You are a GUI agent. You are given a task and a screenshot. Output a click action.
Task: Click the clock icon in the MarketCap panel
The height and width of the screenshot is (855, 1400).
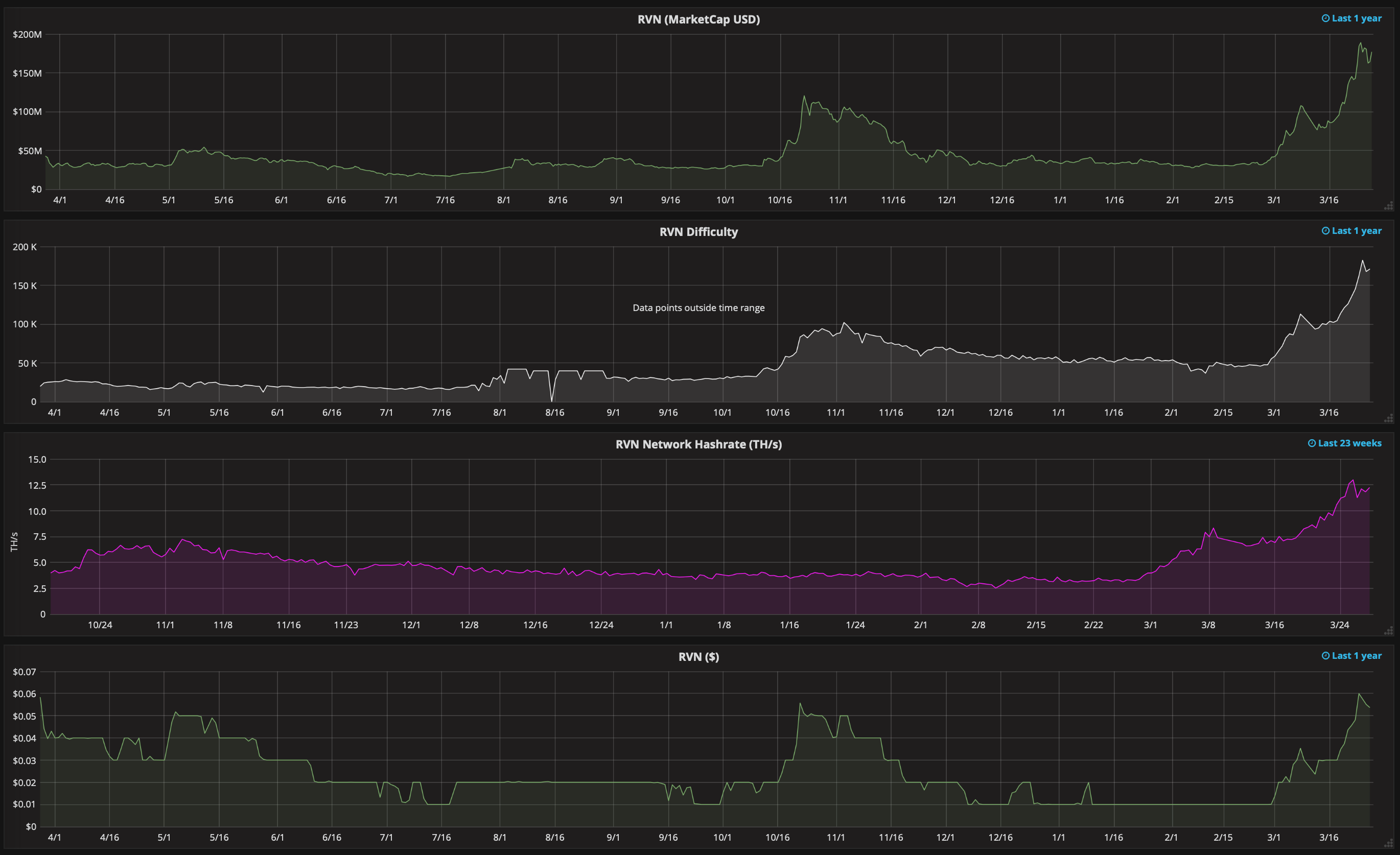click(1325, 18)
